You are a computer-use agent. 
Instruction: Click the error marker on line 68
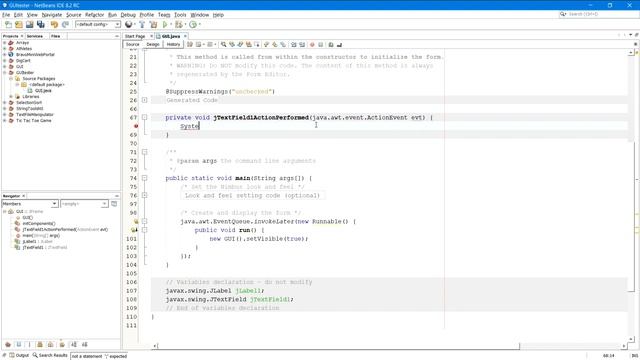[x=136, y=126]
